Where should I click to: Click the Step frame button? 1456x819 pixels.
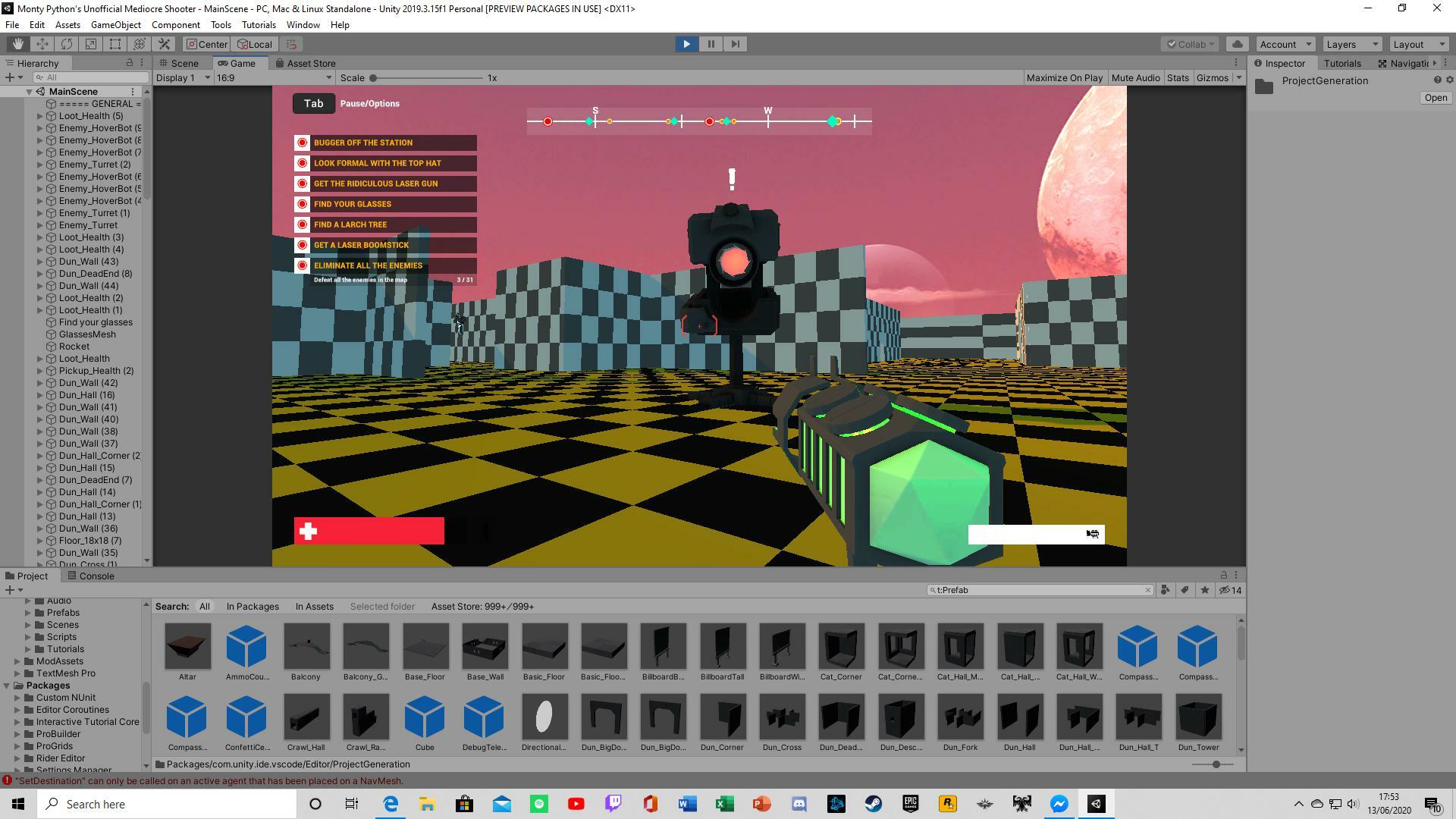pyautogui.click(x=735, y=44)
